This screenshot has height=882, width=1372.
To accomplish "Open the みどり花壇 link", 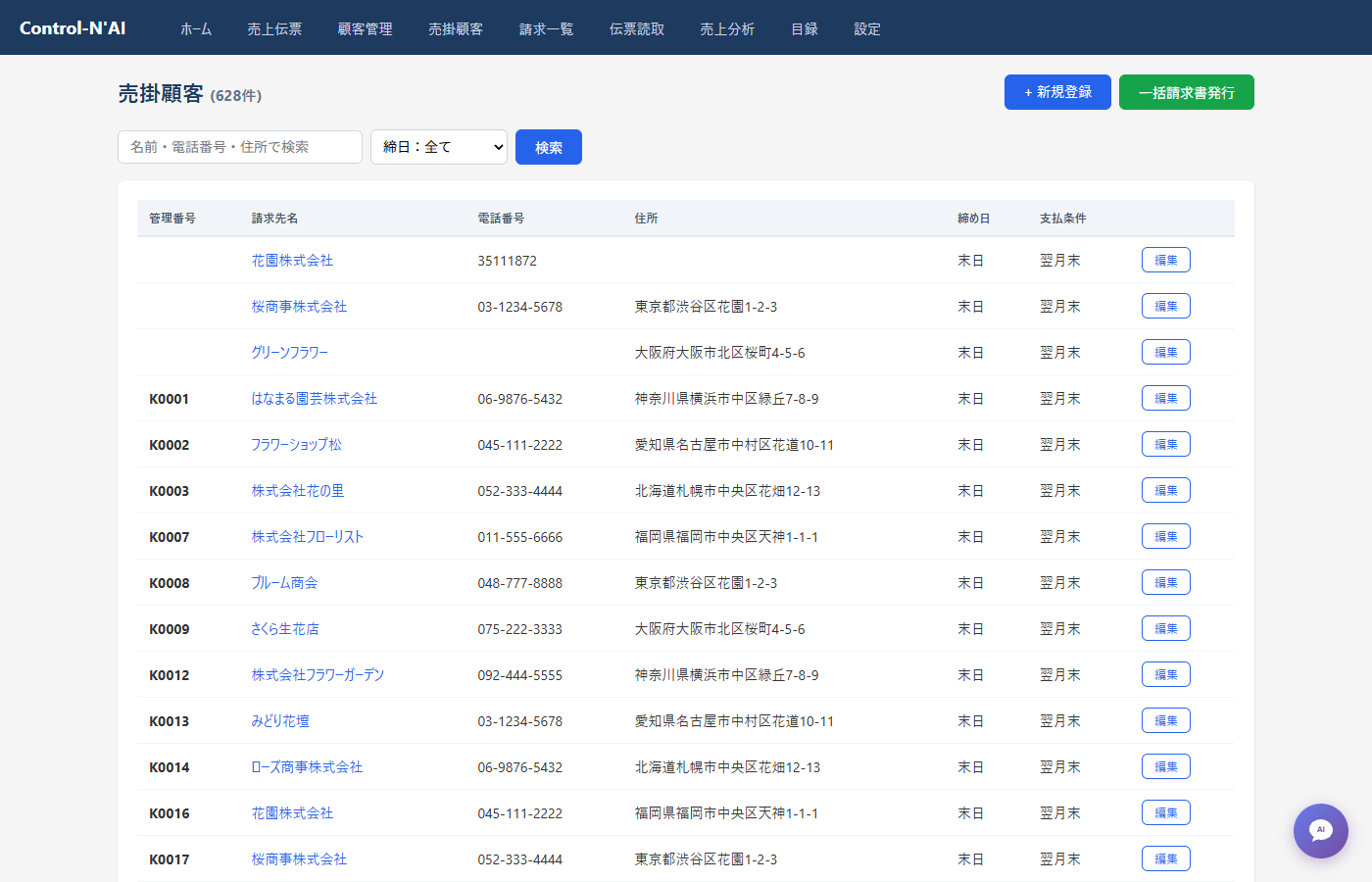I will point(279,721).
